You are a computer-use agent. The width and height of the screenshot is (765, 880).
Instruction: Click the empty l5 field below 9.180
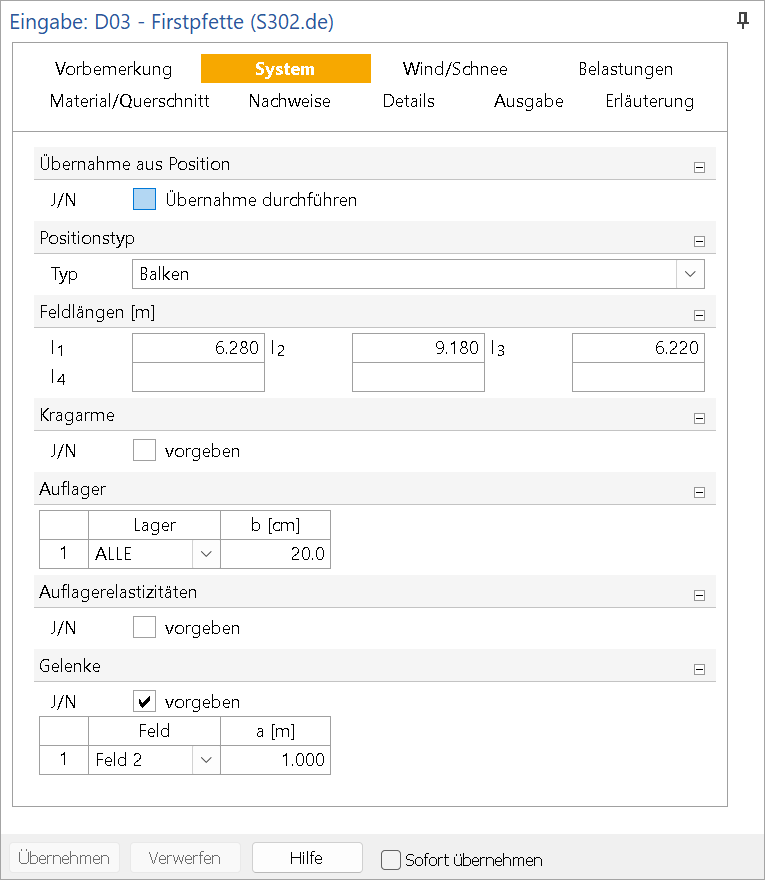(x=418, y=377)
